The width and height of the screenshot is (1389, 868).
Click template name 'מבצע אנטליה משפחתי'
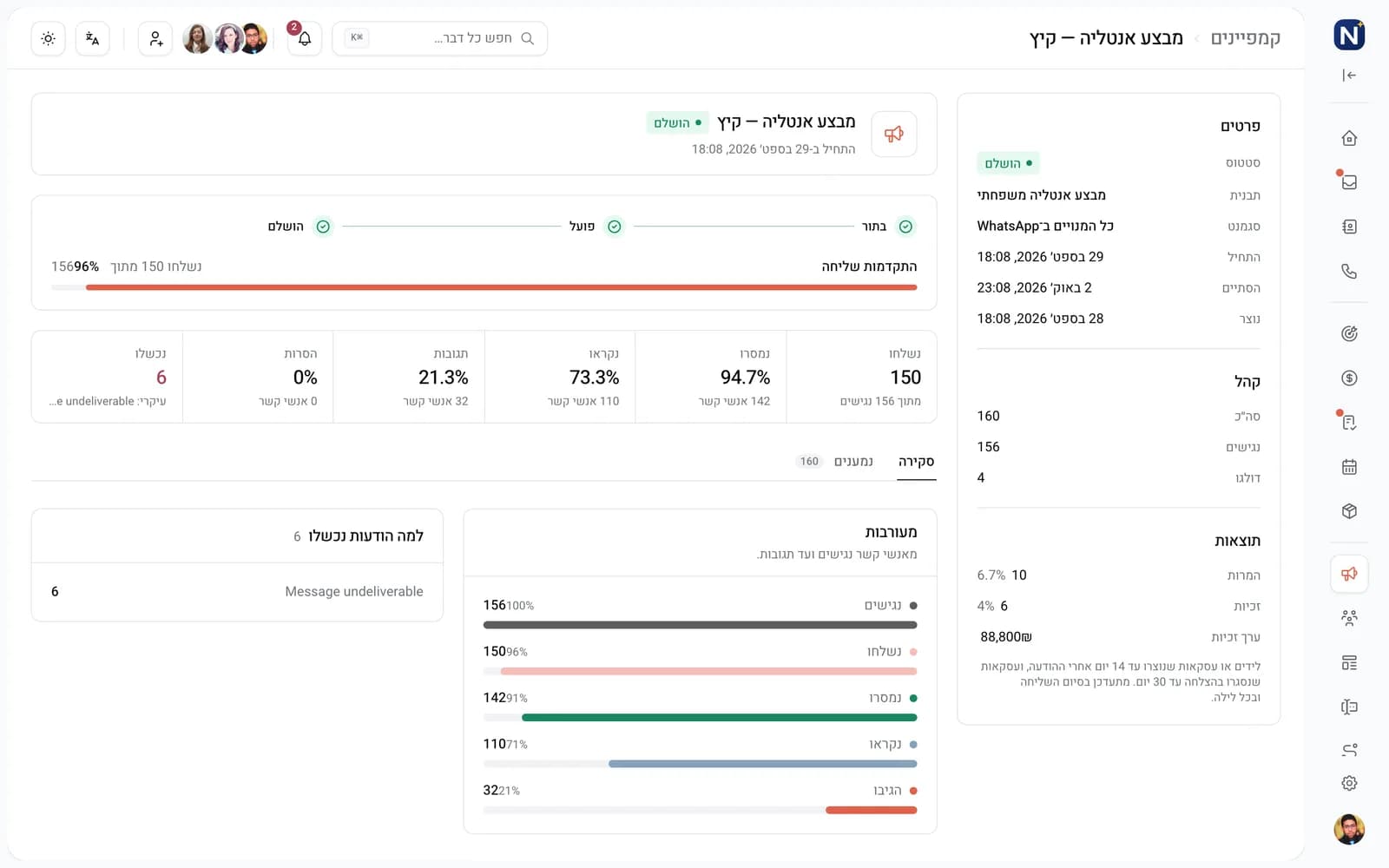pyautogui.click(x=1042, y=194)
